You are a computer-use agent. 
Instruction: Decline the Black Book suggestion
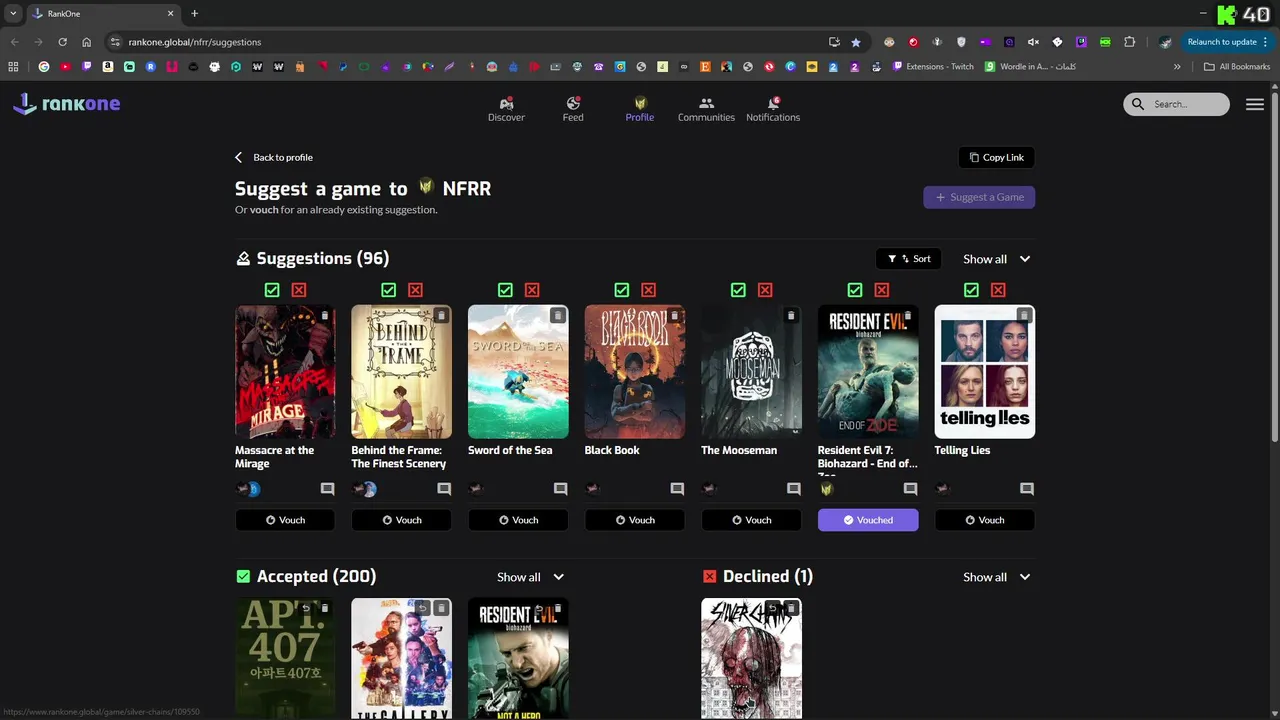tap(648, 290)
